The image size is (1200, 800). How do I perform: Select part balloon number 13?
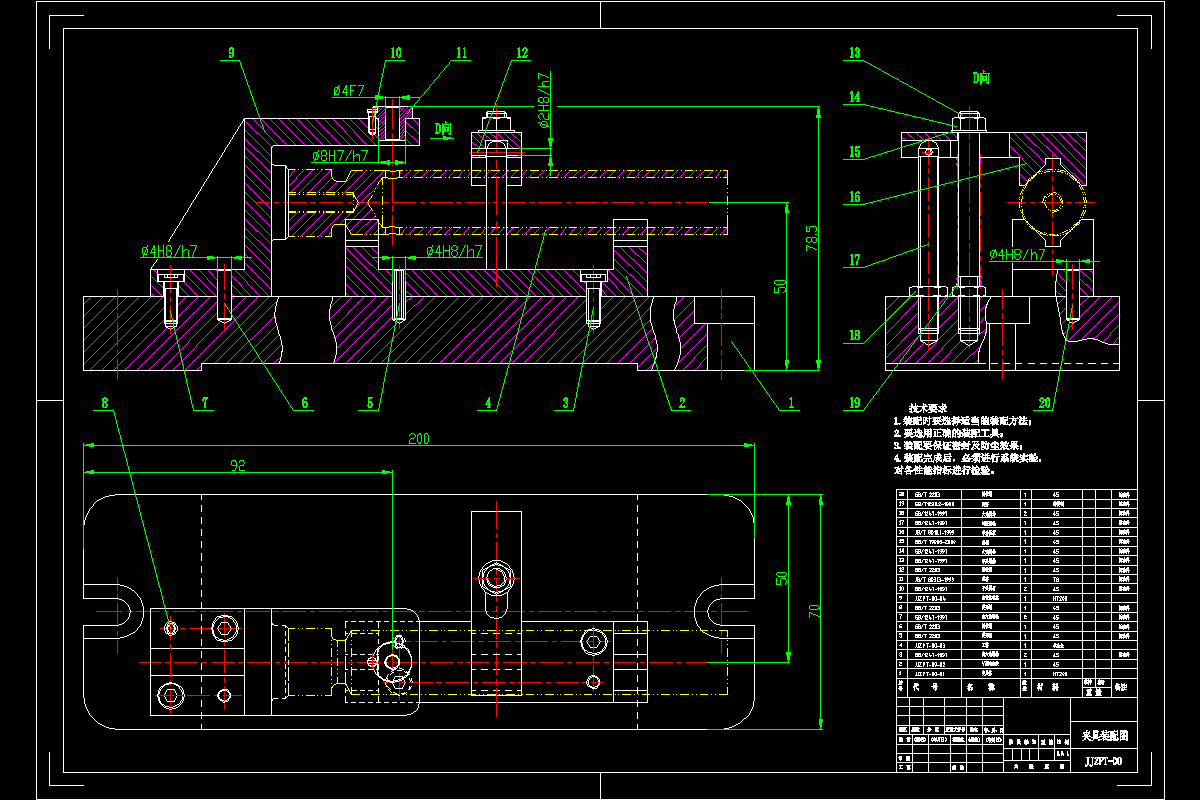point(854,53)
